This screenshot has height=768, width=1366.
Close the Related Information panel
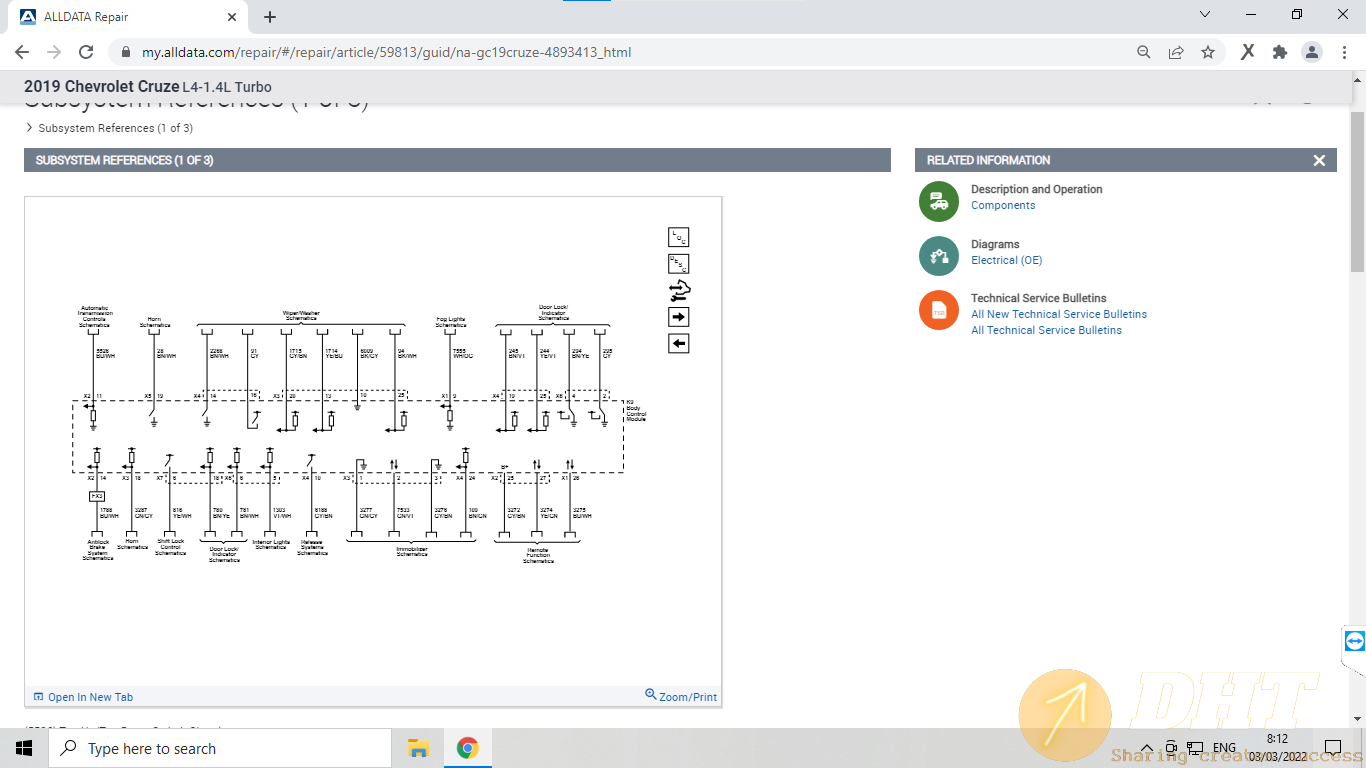pyautogui.click(x=1319, y=160)
